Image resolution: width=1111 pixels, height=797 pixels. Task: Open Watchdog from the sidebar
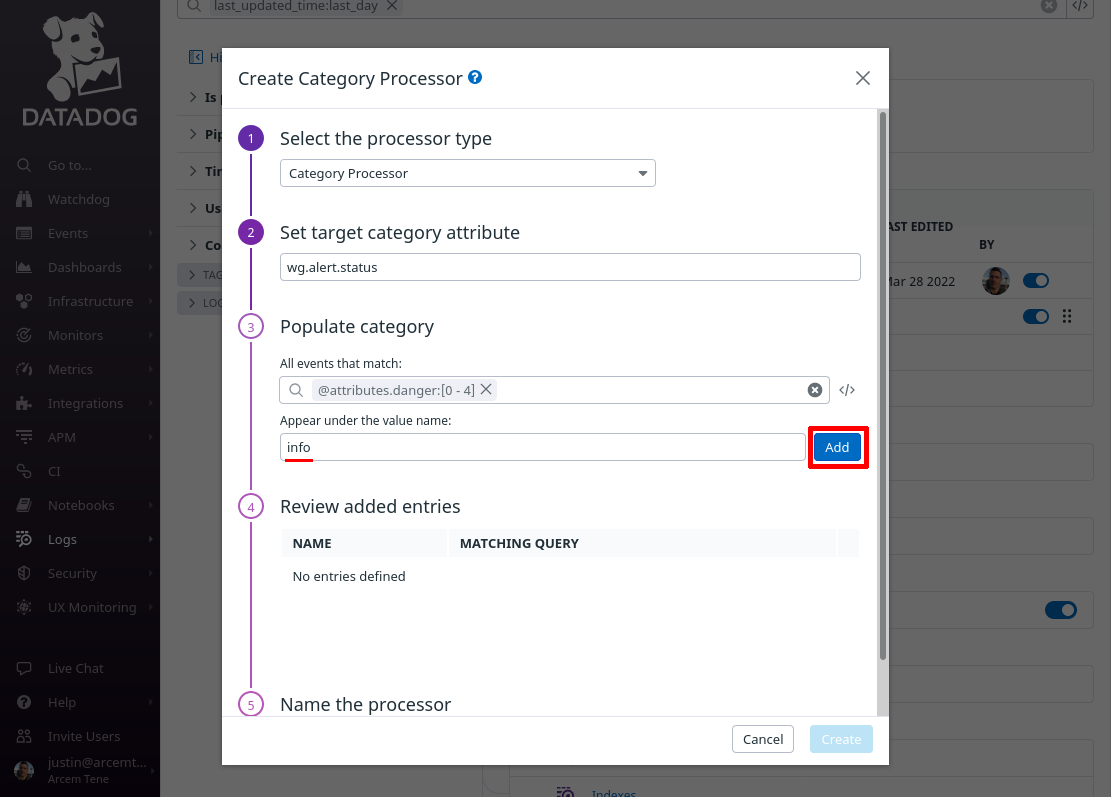pyautogui.click(x=79, y=199)
